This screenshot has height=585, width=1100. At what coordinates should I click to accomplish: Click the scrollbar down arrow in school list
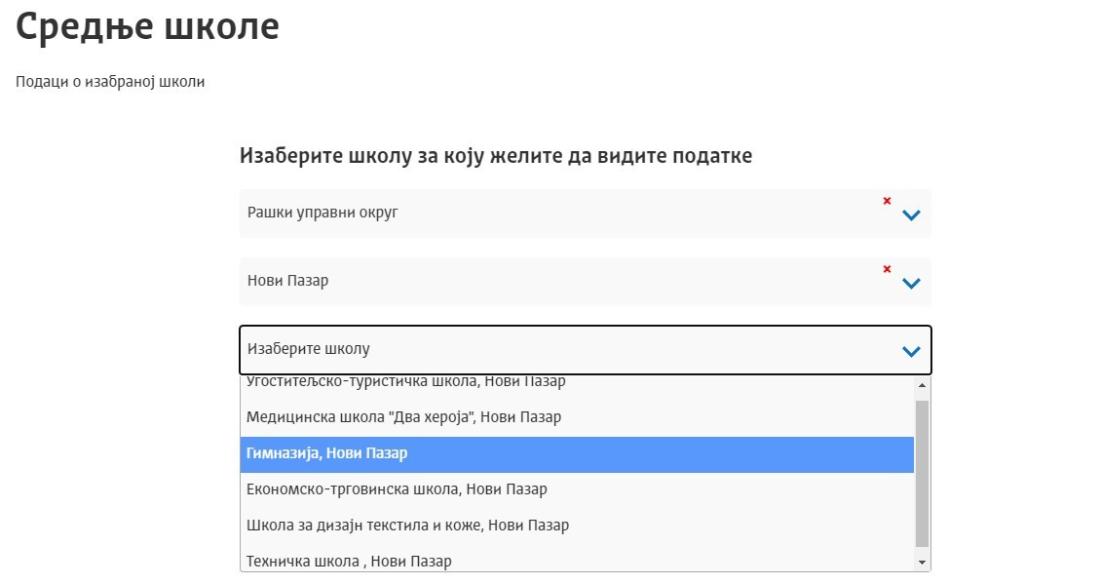click(922, 563)
